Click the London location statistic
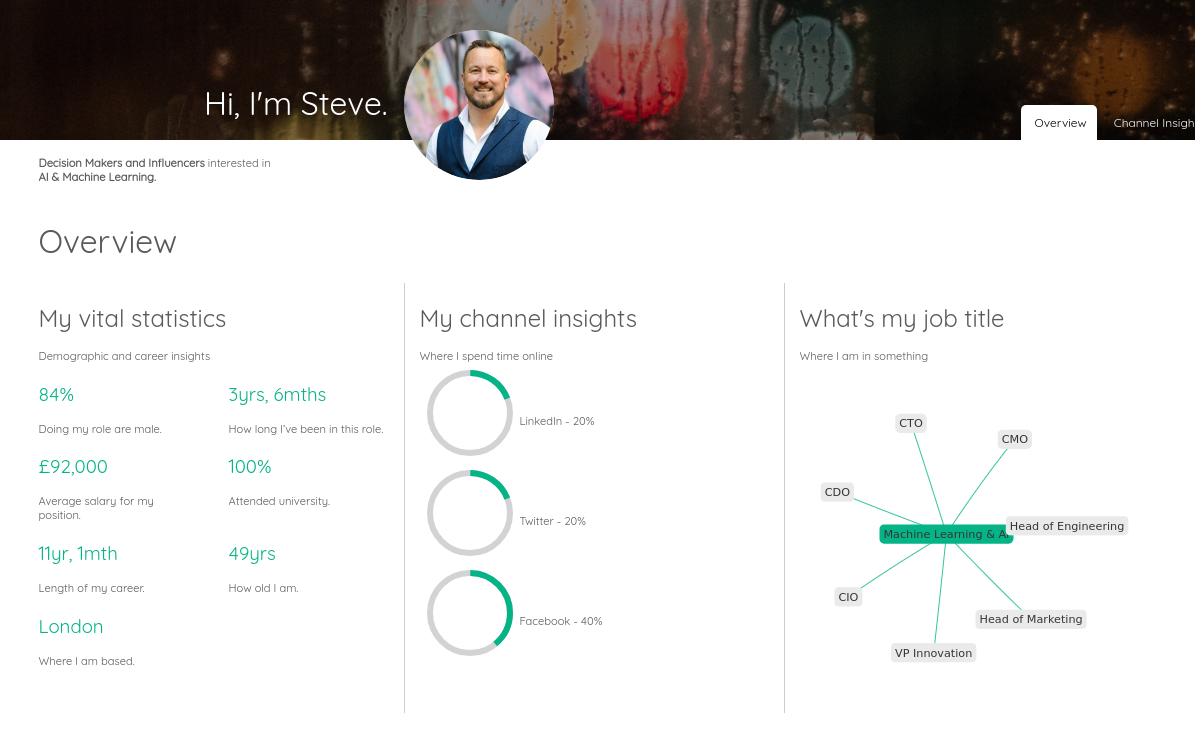Screen dimensions: 1195x732 pos(71,627)
